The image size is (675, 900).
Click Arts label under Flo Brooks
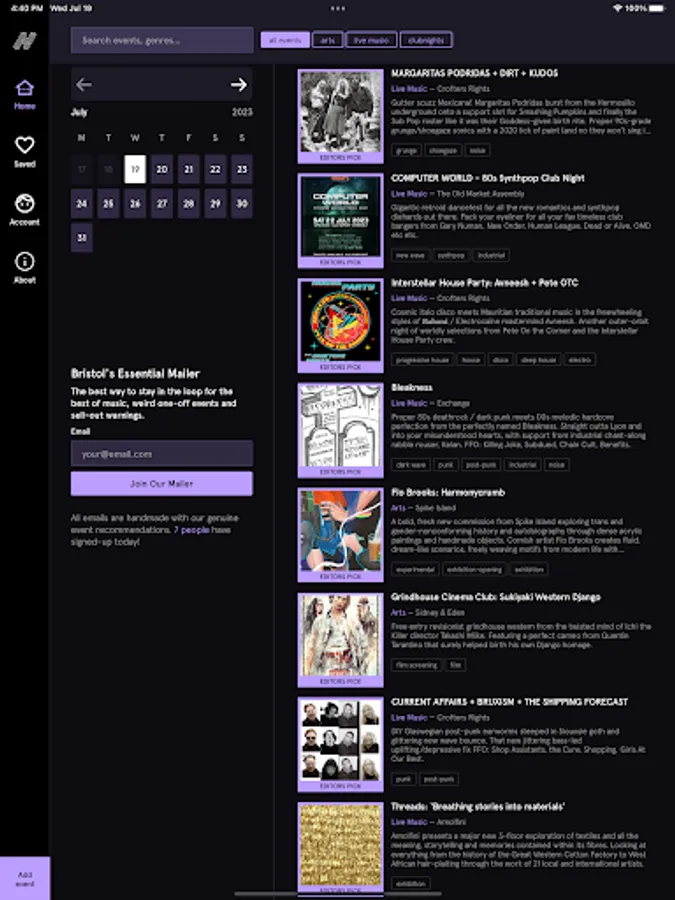398,508
